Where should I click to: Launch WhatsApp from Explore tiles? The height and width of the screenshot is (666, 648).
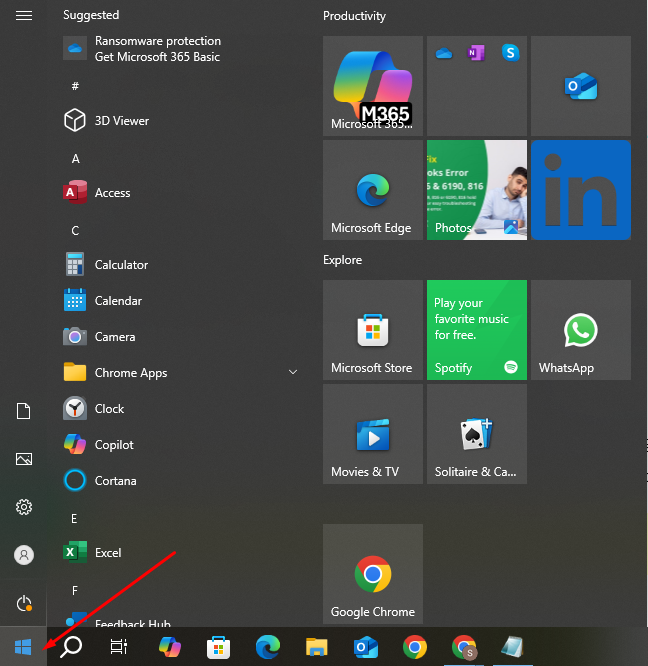tap(580, 330)
